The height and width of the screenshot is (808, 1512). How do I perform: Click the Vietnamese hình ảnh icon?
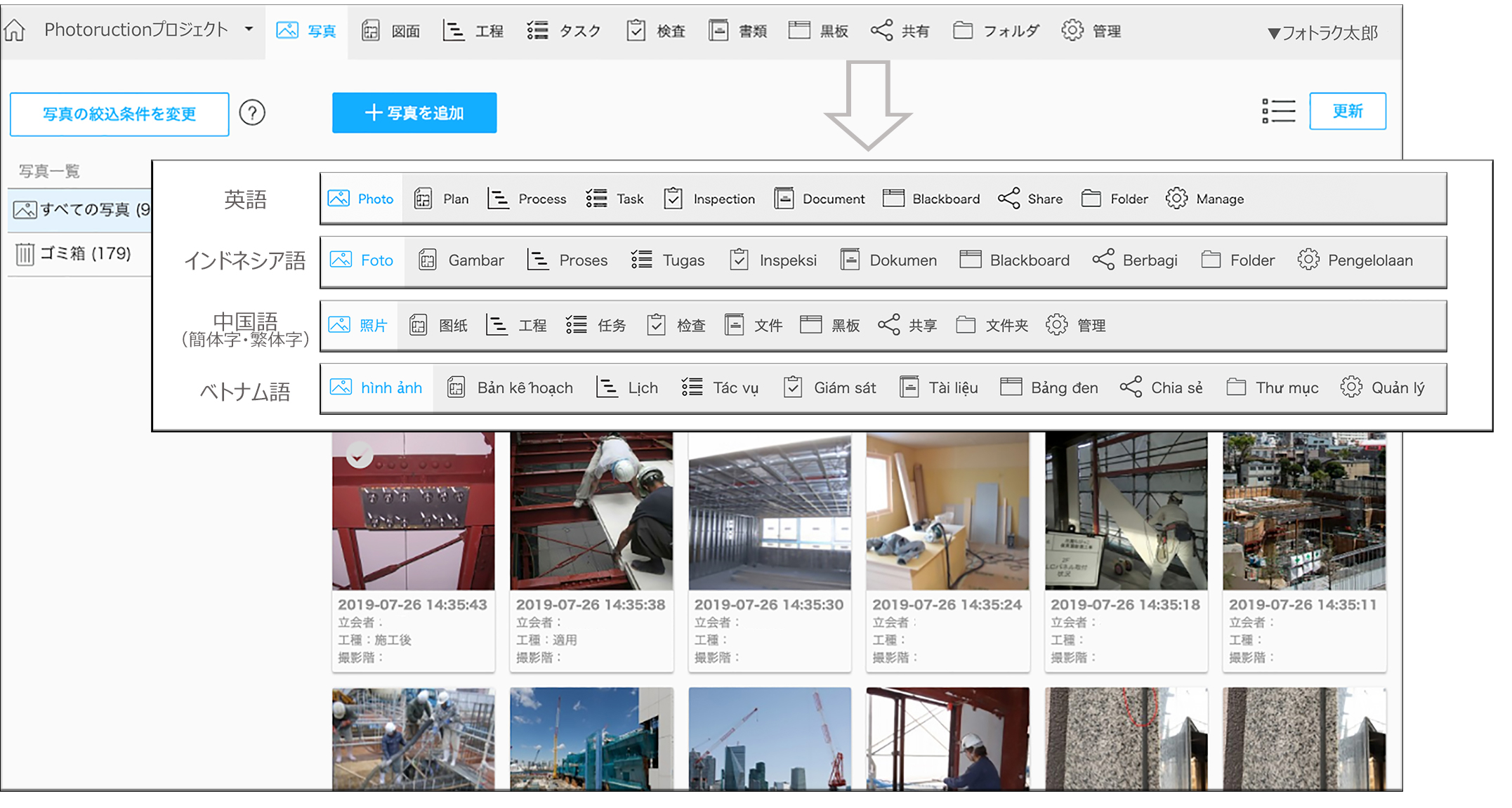[x=341, y=388]
